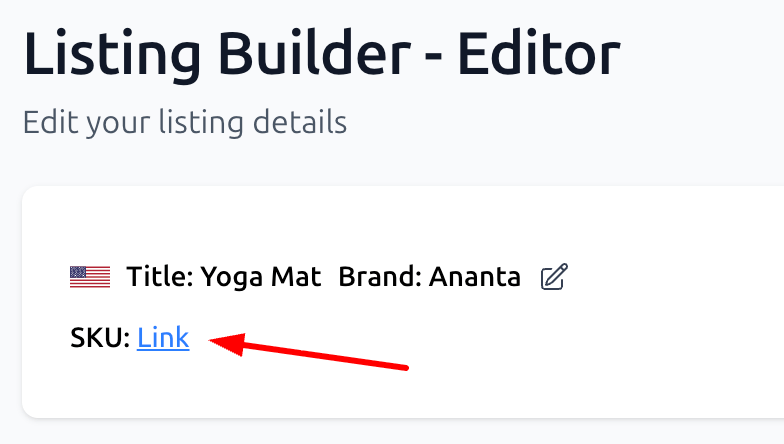Click the Brand: label text
Image resolution: width=784 pixels, height=444 pixels.
point(381,277)
